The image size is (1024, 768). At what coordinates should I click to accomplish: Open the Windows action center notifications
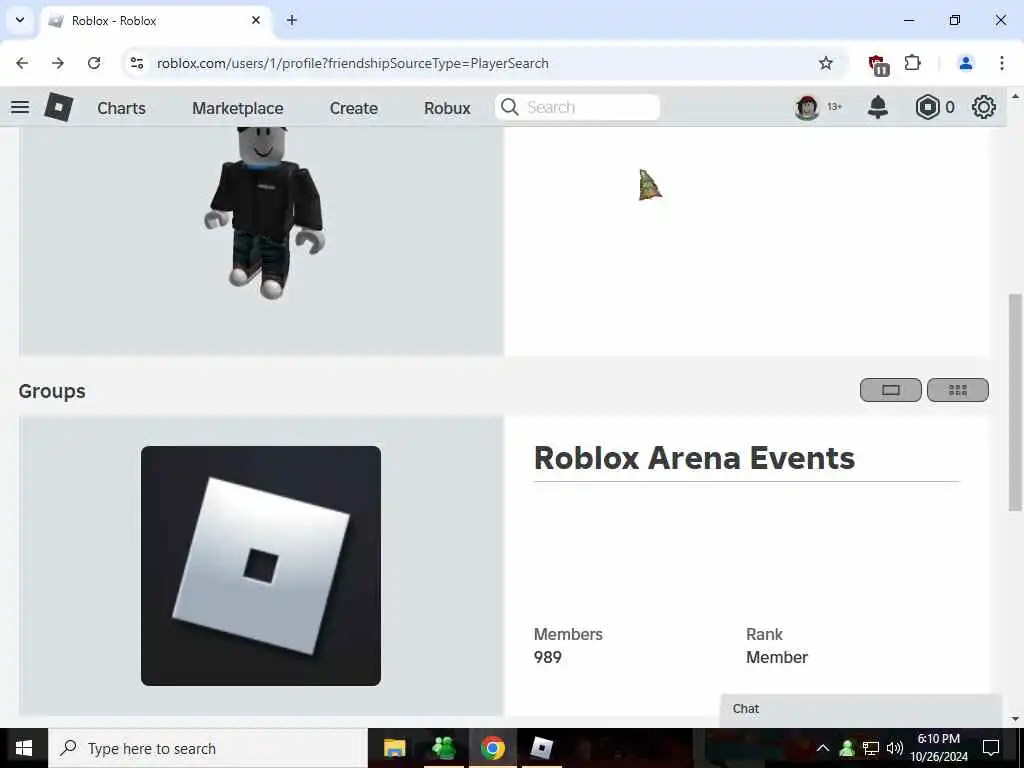pyautogui.click(x=991, y=748)
